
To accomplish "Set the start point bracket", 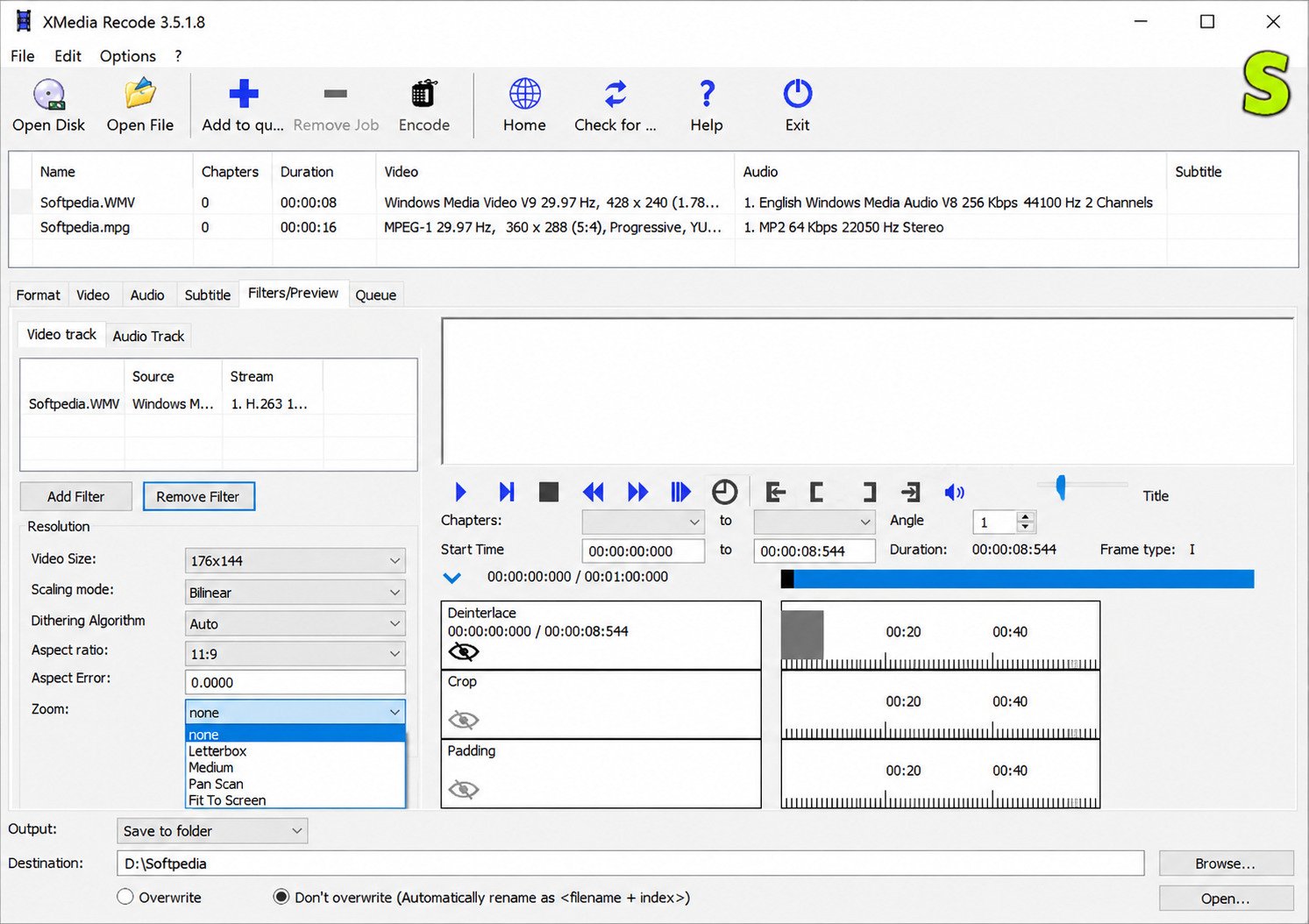I will 817,492.
